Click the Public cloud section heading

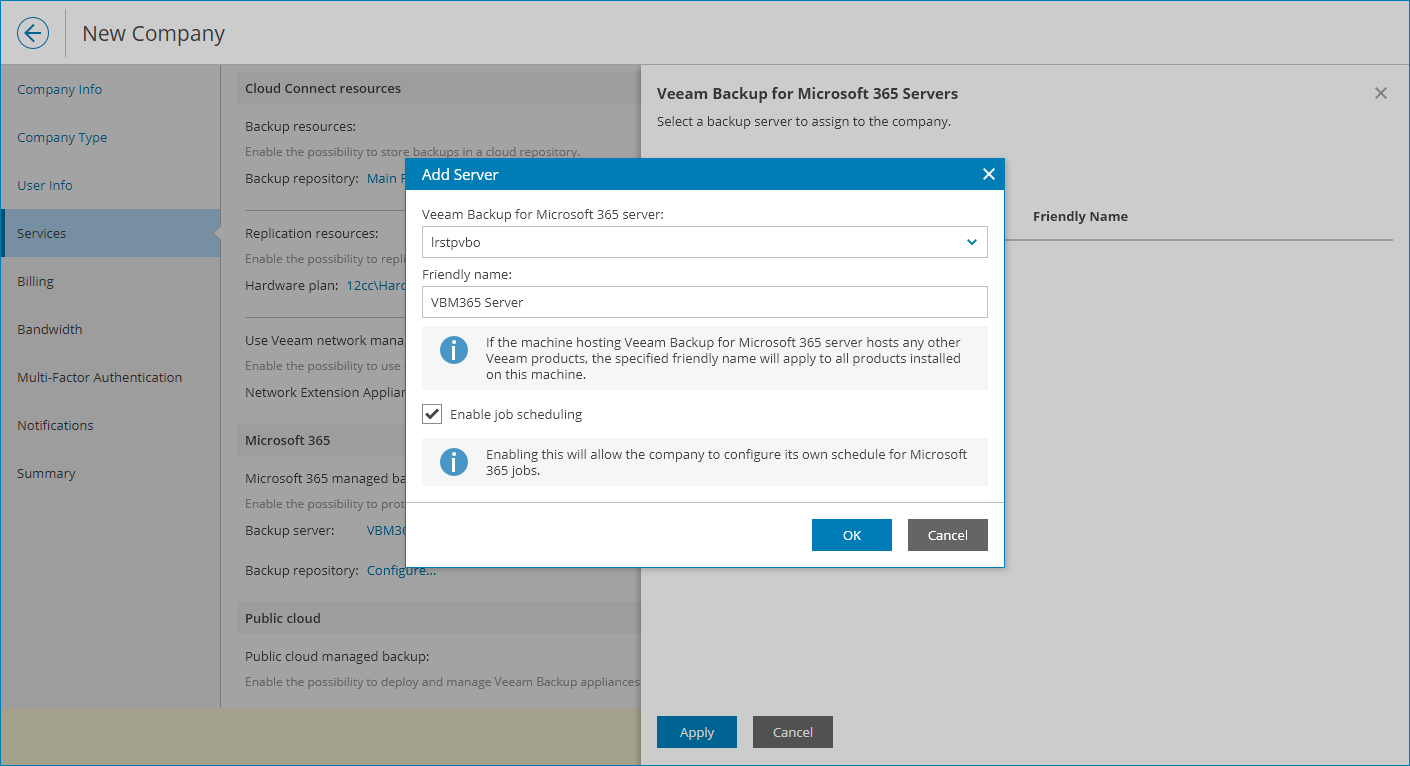[x=283, y=618]
